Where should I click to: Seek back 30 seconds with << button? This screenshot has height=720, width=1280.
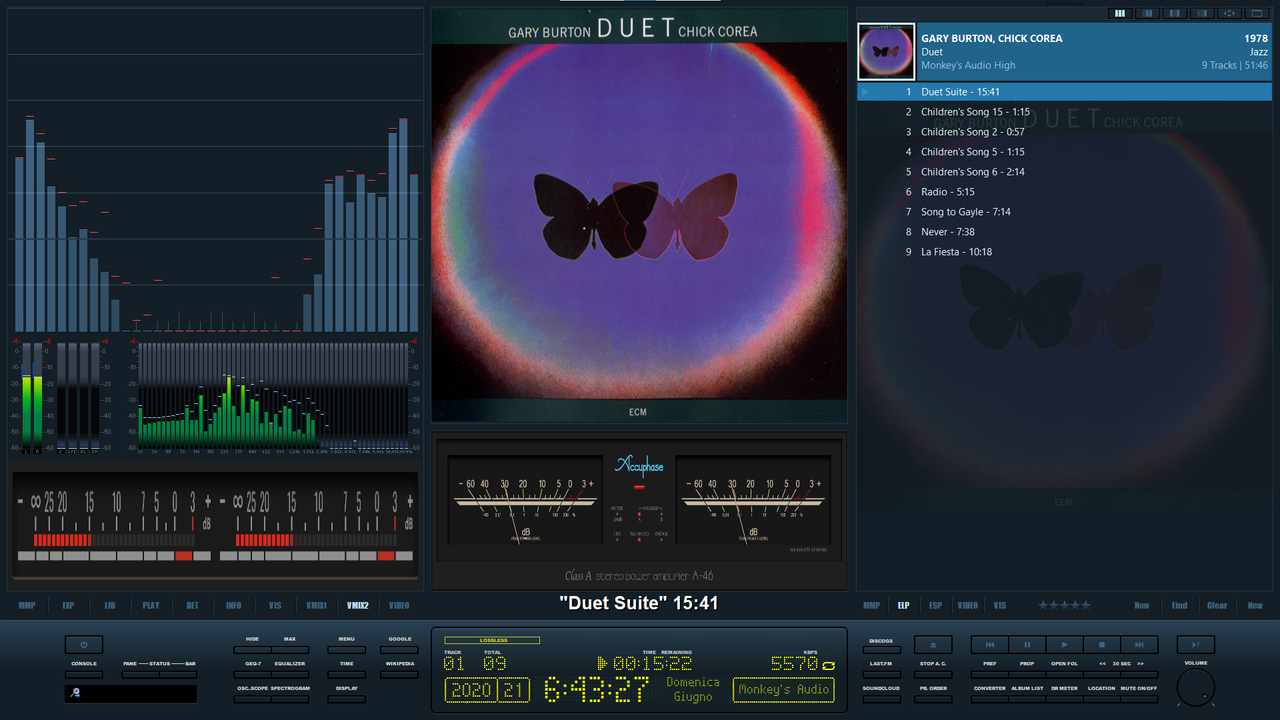[1102, 675]
